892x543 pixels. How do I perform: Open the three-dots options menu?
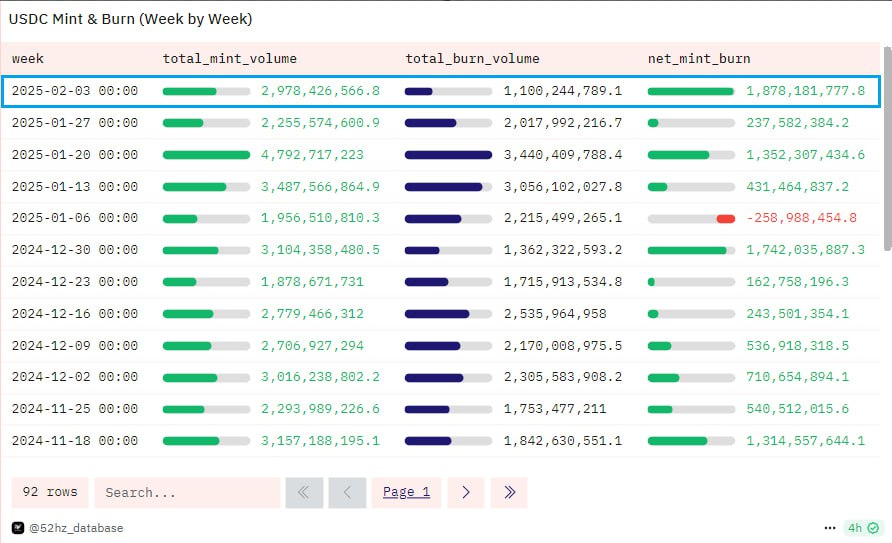830,528
